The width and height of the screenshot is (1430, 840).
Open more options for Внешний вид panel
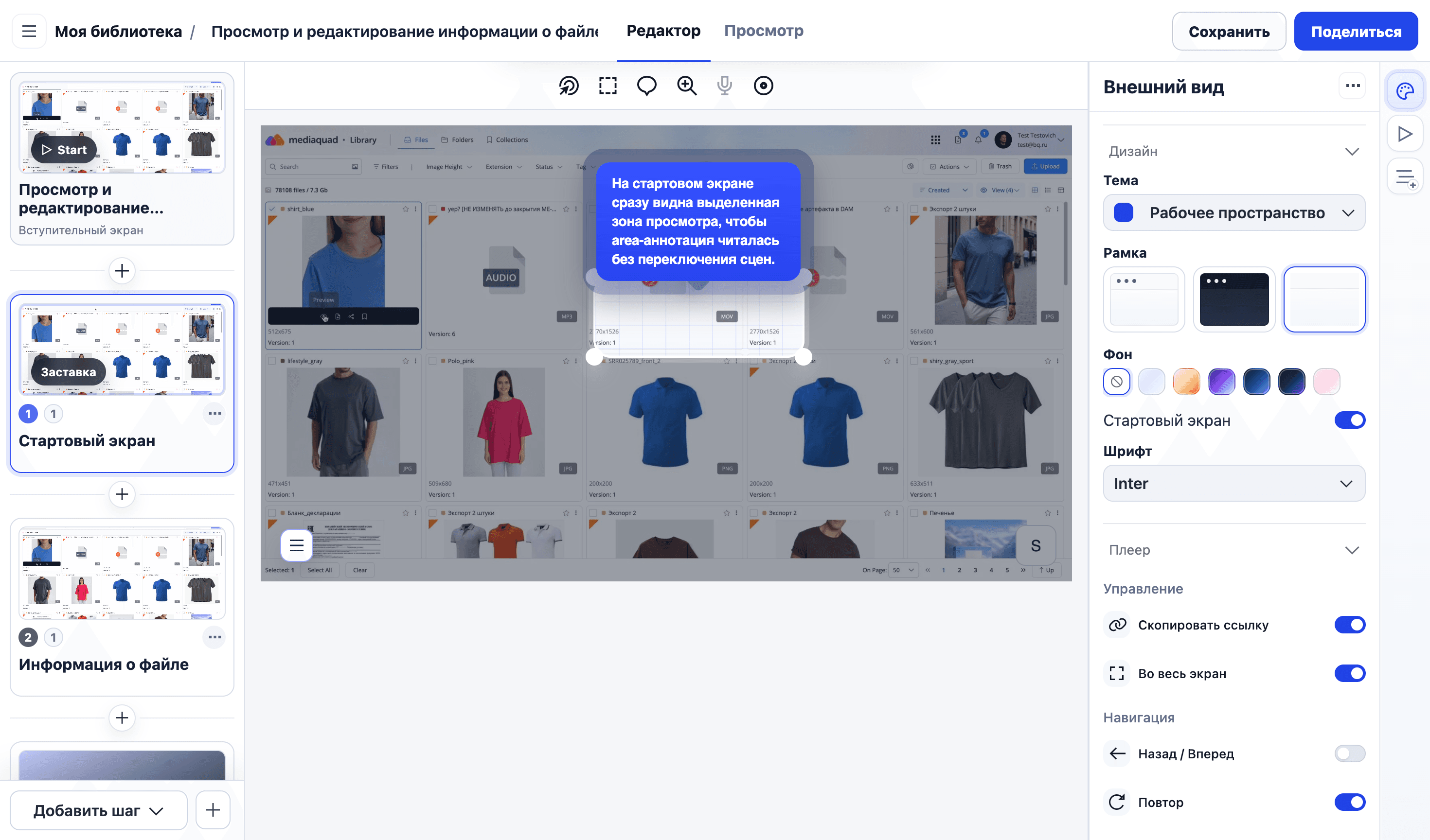pyautogui.click(x=1353, y=86)
